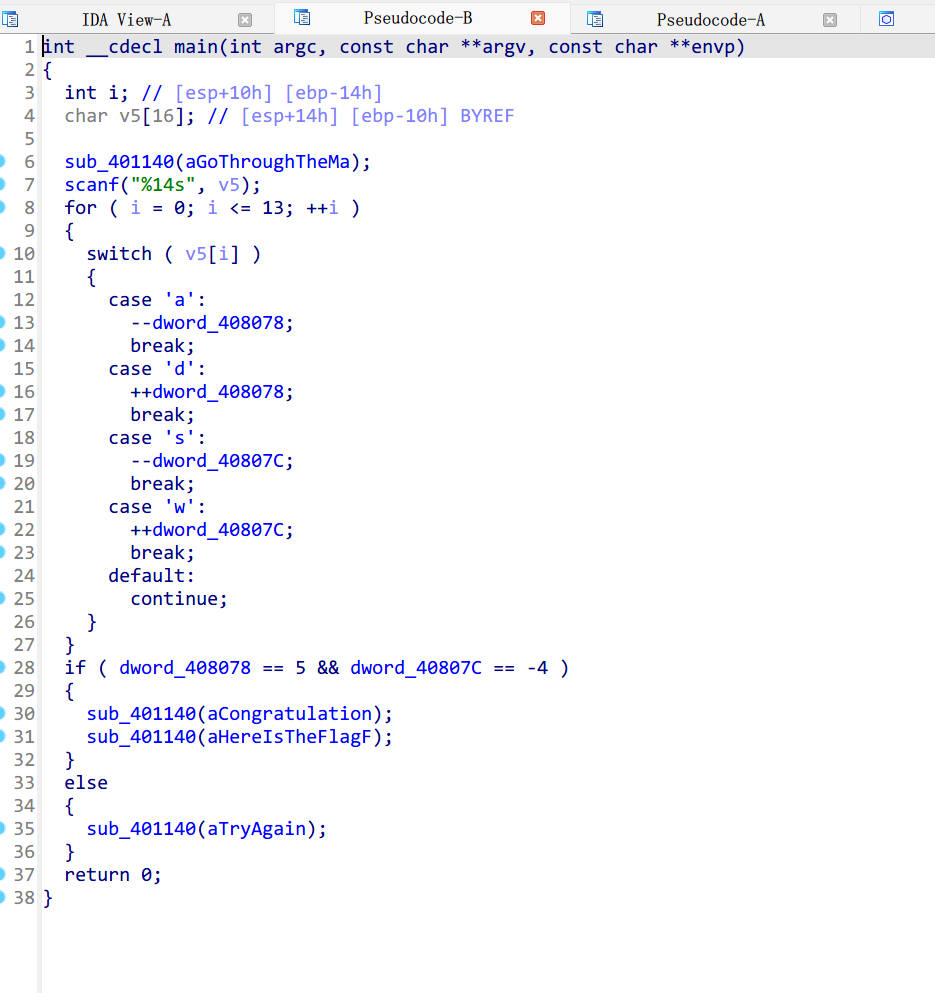Click the default label on line 24
Screen dimensions: 935x993
coord(151,576)
